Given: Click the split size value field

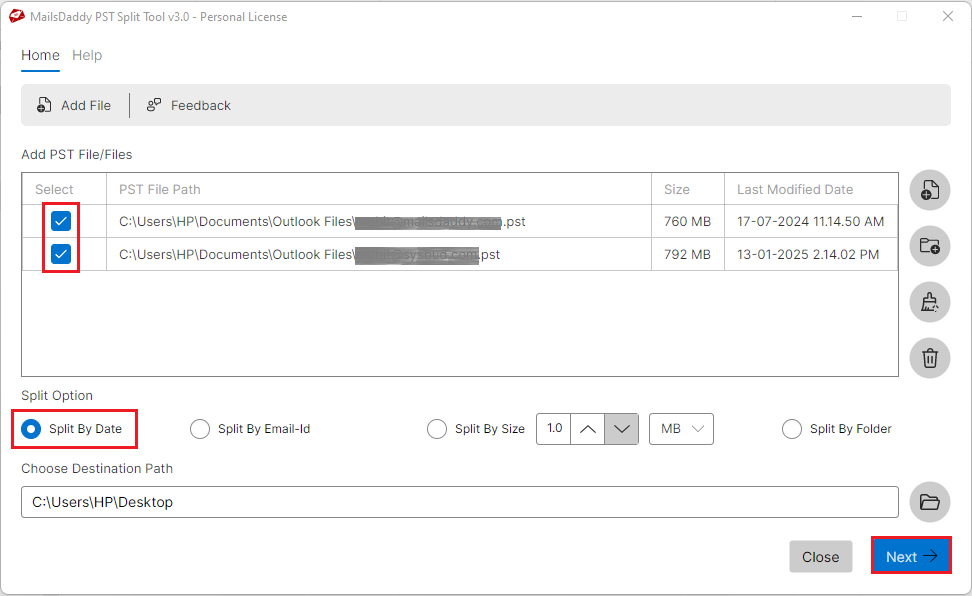Looking at the screenshot, I should coord(554,429).
